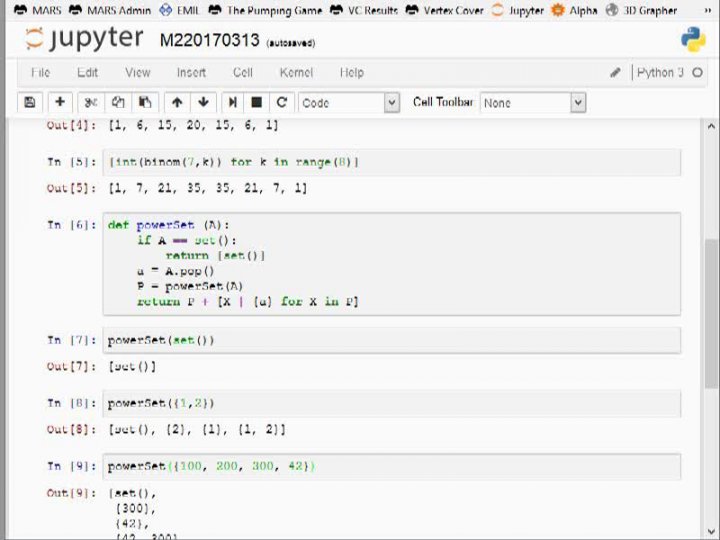Open the View menu
Image resolution: width=720 pixels, height=540 pixels.
(138, 73)
